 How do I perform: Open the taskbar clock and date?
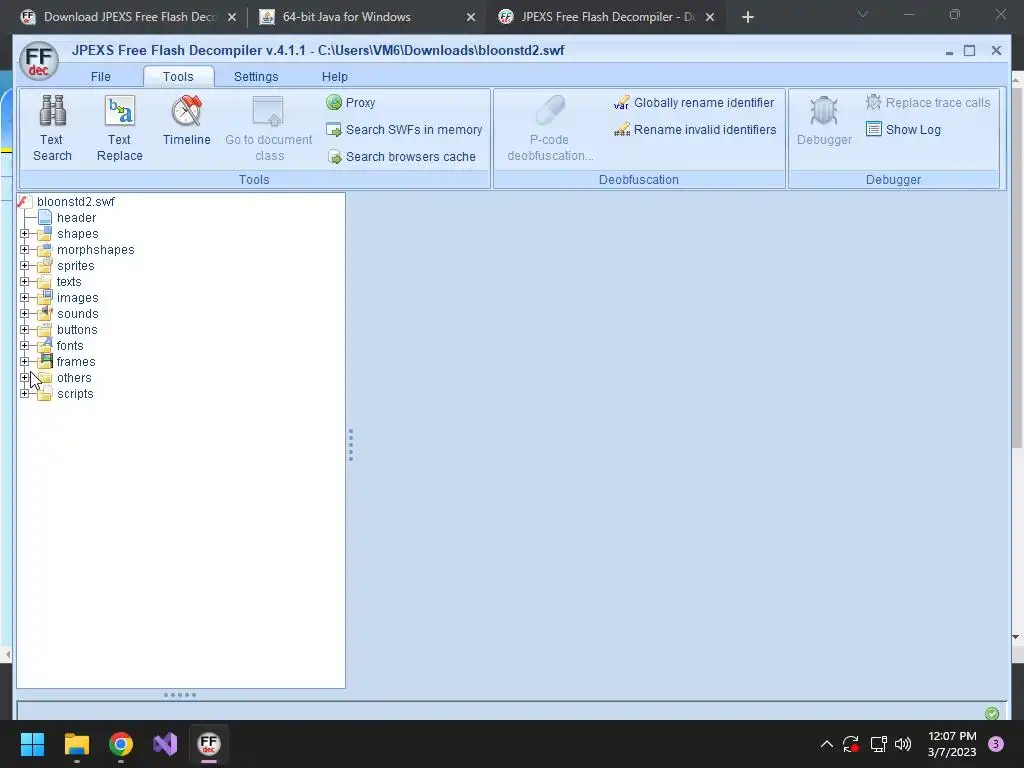point(952,744)
